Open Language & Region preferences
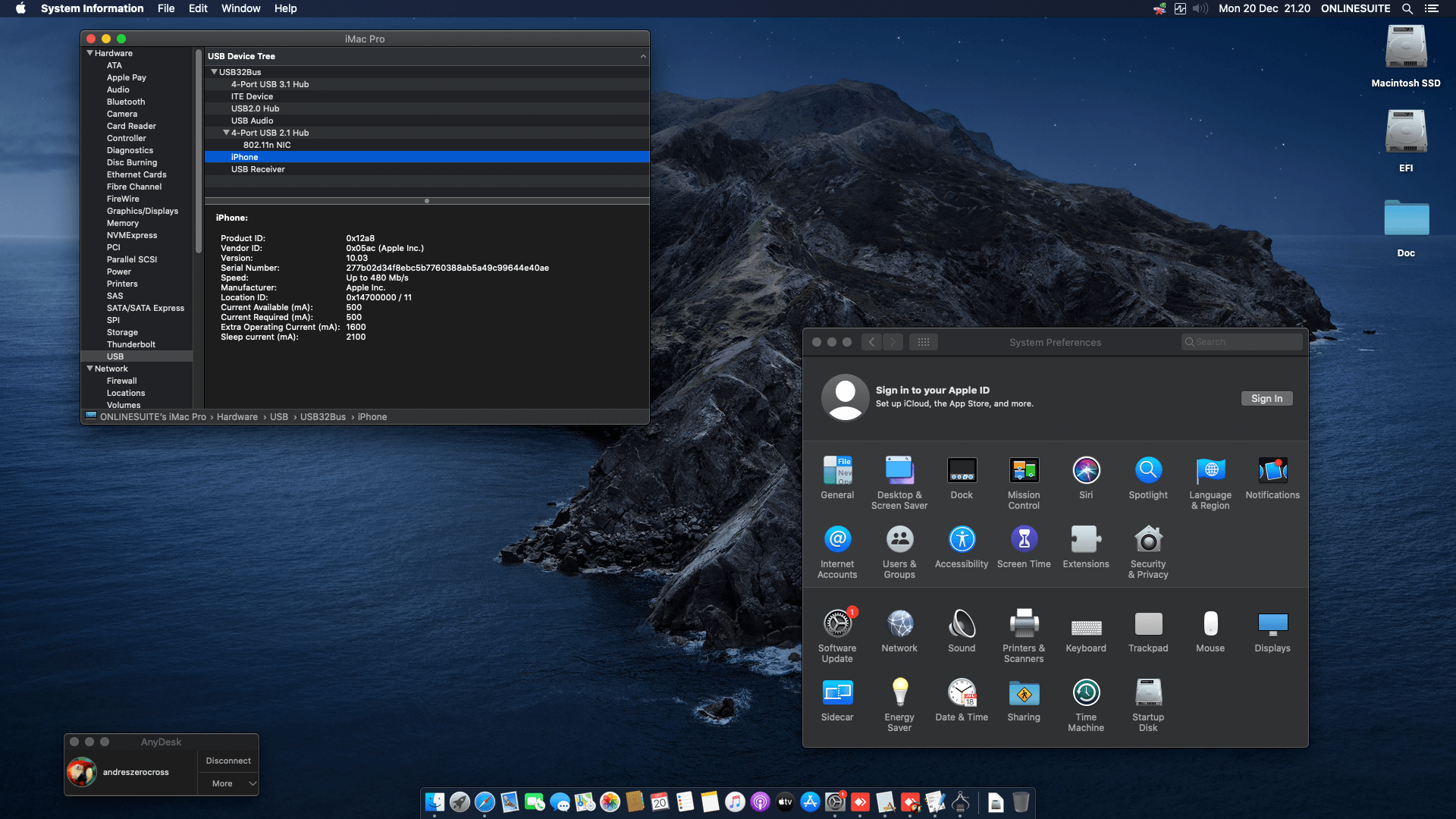The image size is (1456, 819). point(1210,482)
